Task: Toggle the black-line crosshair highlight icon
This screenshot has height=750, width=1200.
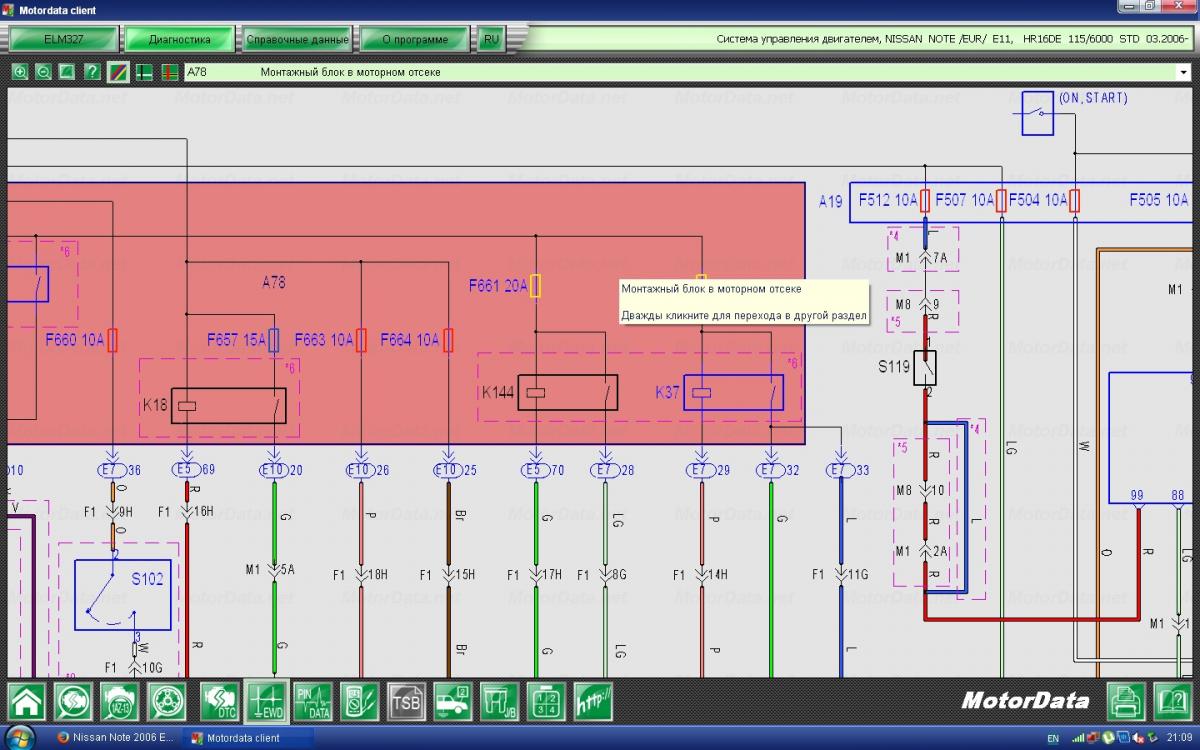Action: click(x=144, y=72)
